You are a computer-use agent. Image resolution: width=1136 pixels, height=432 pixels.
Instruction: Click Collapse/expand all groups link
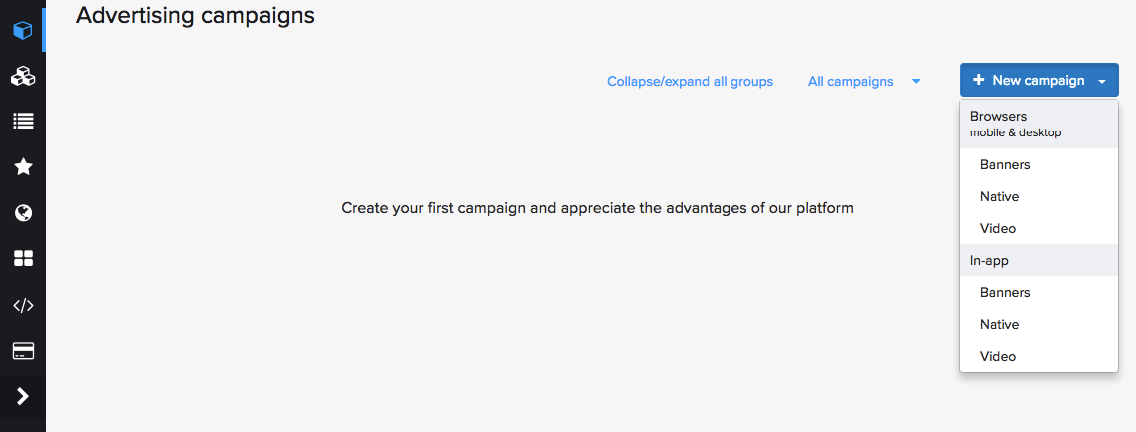(x=690, y=82)
